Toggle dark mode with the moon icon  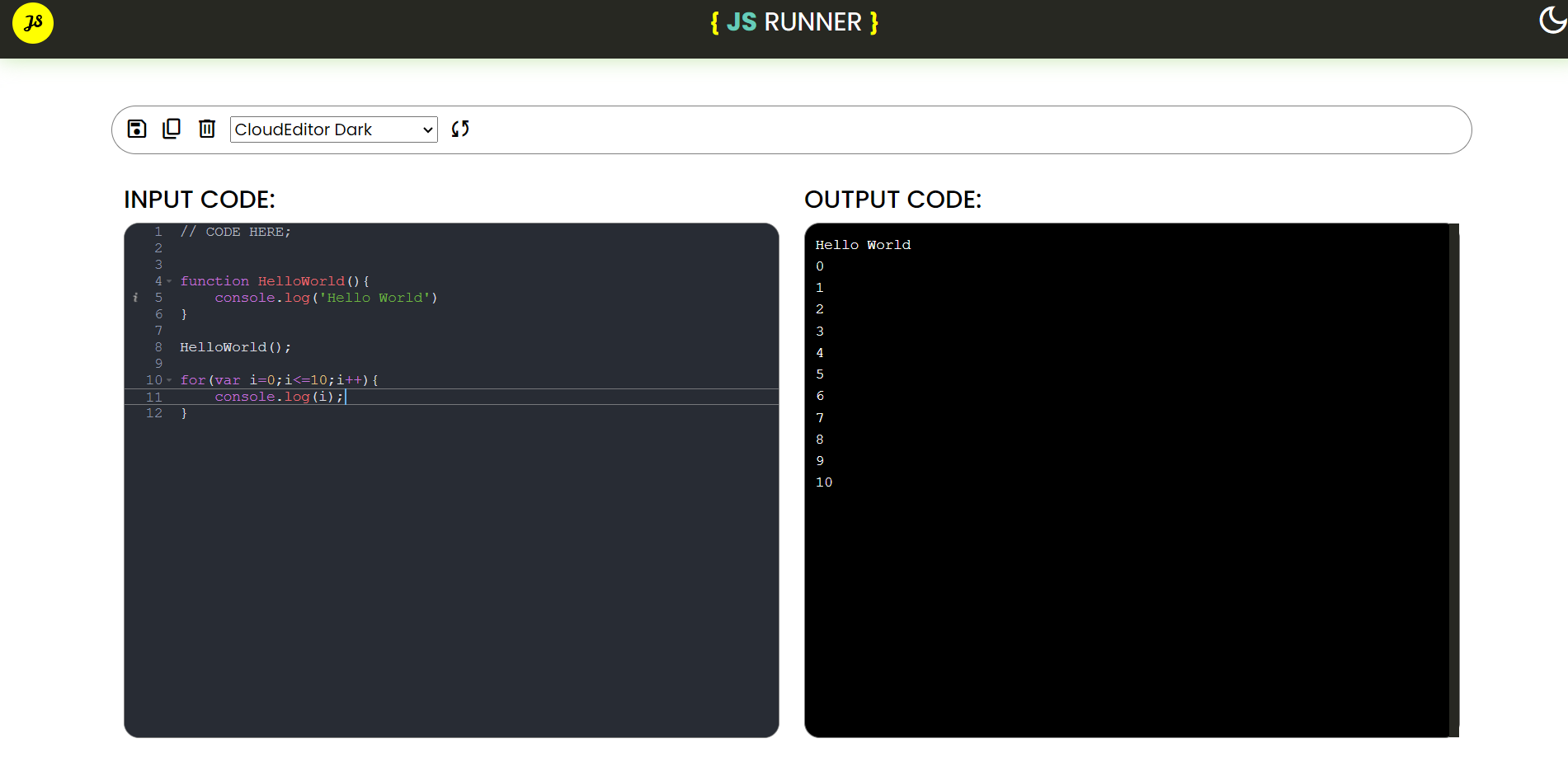[x=1552, y=20]
